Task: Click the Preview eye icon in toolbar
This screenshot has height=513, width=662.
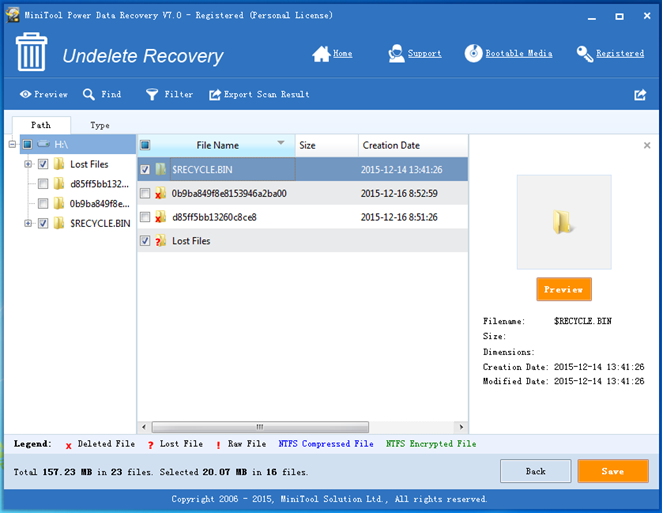Action: (x=26, y=94)
